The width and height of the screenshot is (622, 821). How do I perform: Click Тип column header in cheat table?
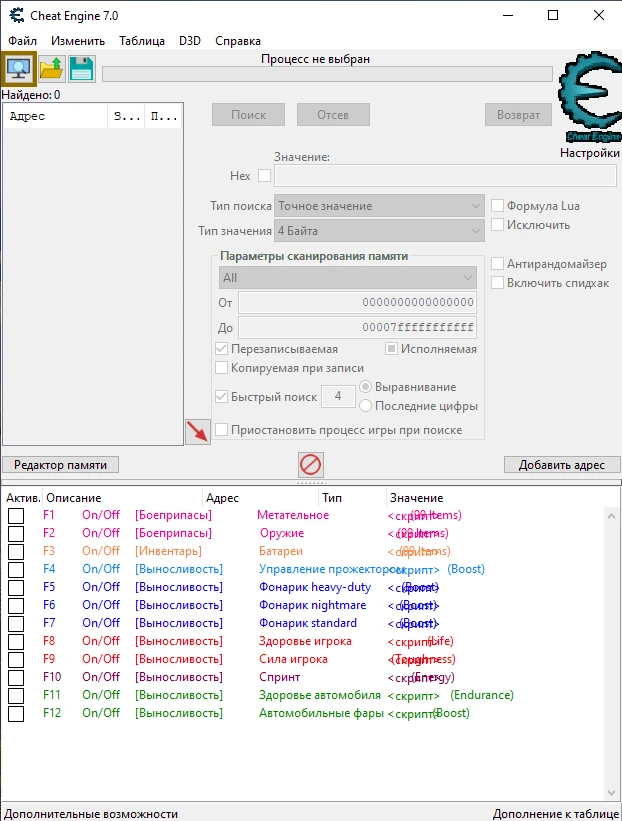coord(352,498)
